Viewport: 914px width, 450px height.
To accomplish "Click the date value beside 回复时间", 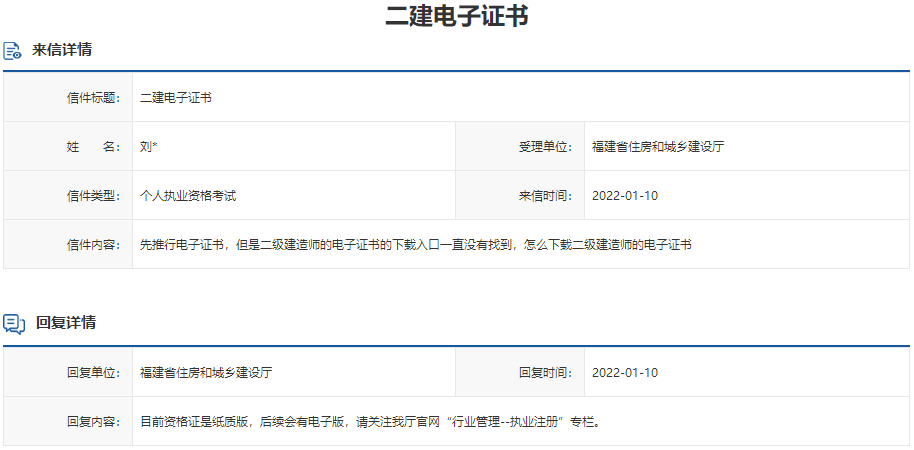I will (x=625, y=373).
